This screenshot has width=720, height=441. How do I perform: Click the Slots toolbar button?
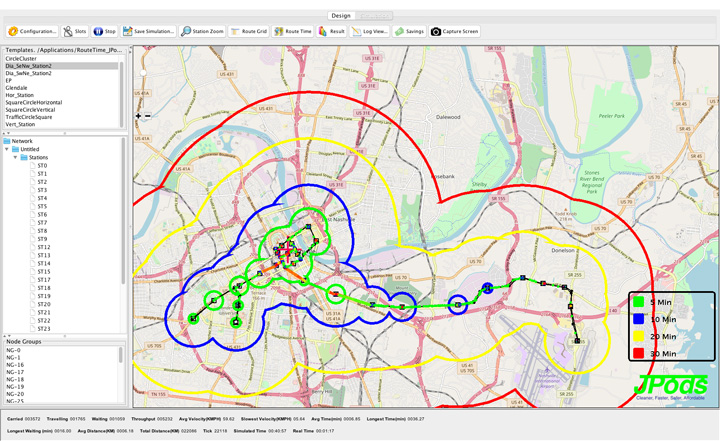click(75, 31)
